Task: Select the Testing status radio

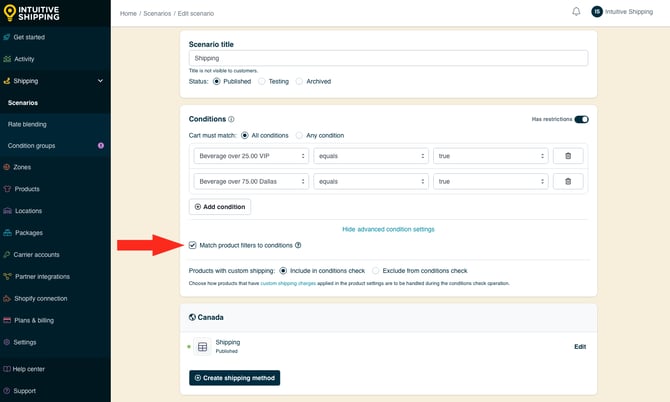Action: tap(262, 81)
